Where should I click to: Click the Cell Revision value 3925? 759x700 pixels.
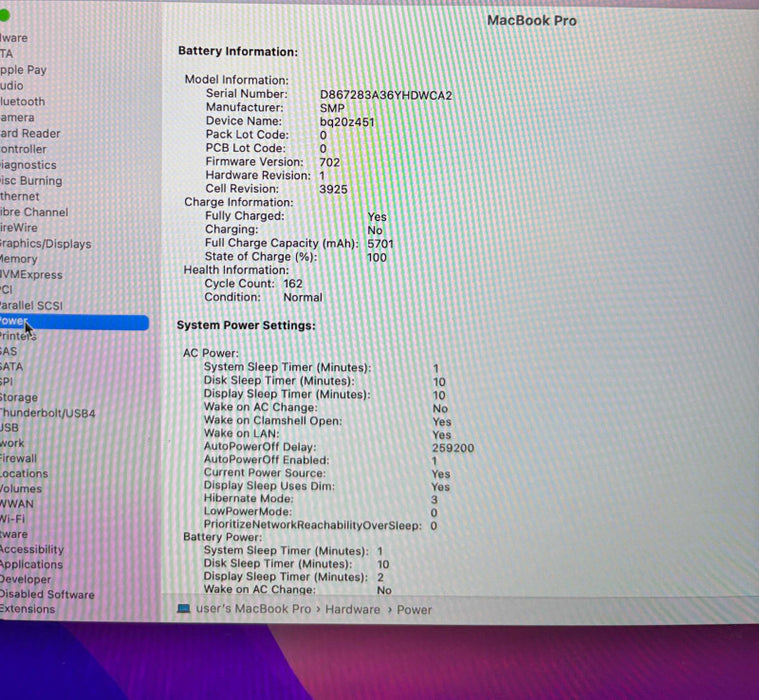(x=333, y=189)
